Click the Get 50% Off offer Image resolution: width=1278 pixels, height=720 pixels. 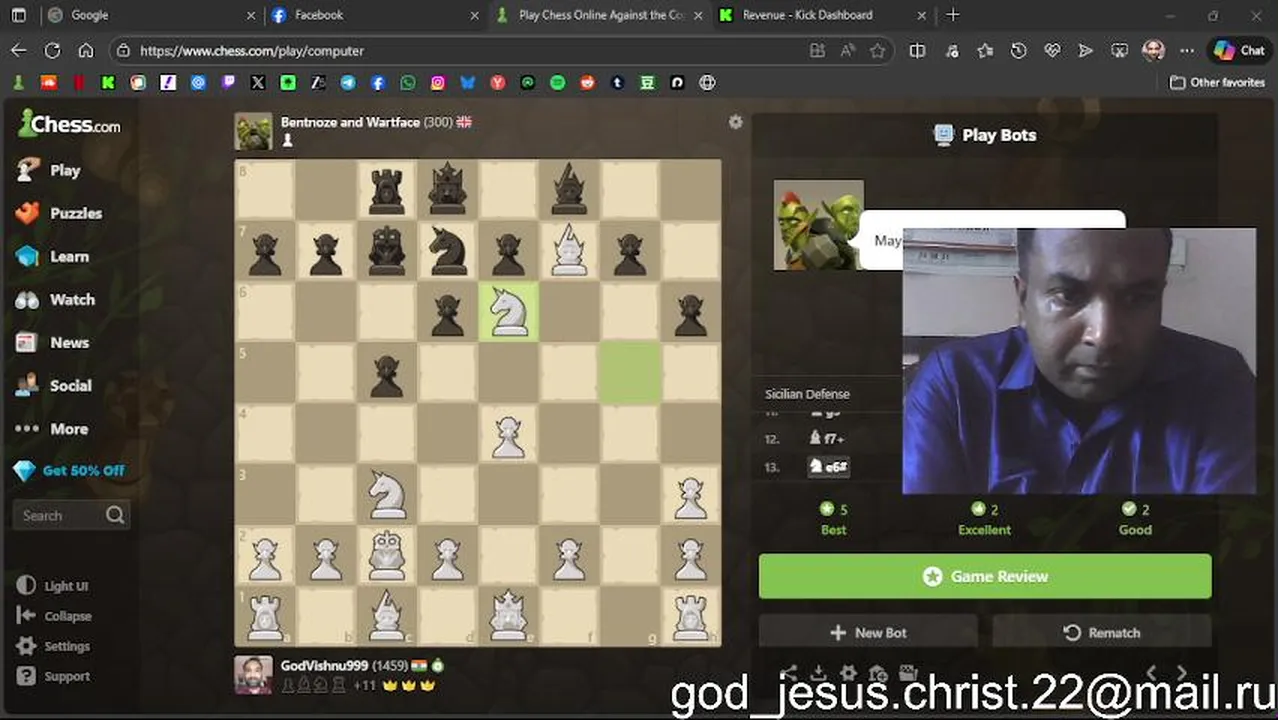point(69,470)
